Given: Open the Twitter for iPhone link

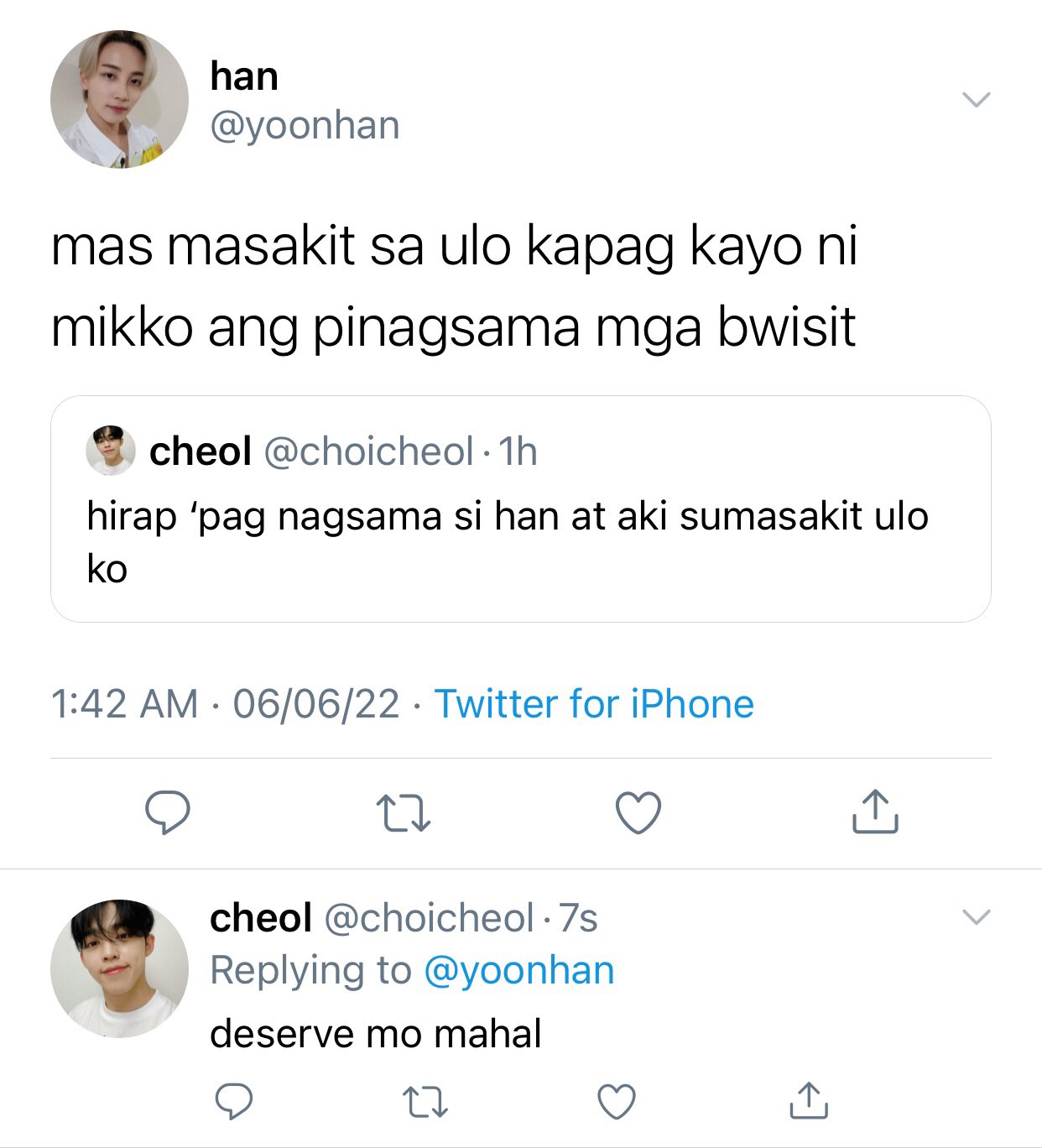Looking at the screenshot, I should [x=594, y=703].
